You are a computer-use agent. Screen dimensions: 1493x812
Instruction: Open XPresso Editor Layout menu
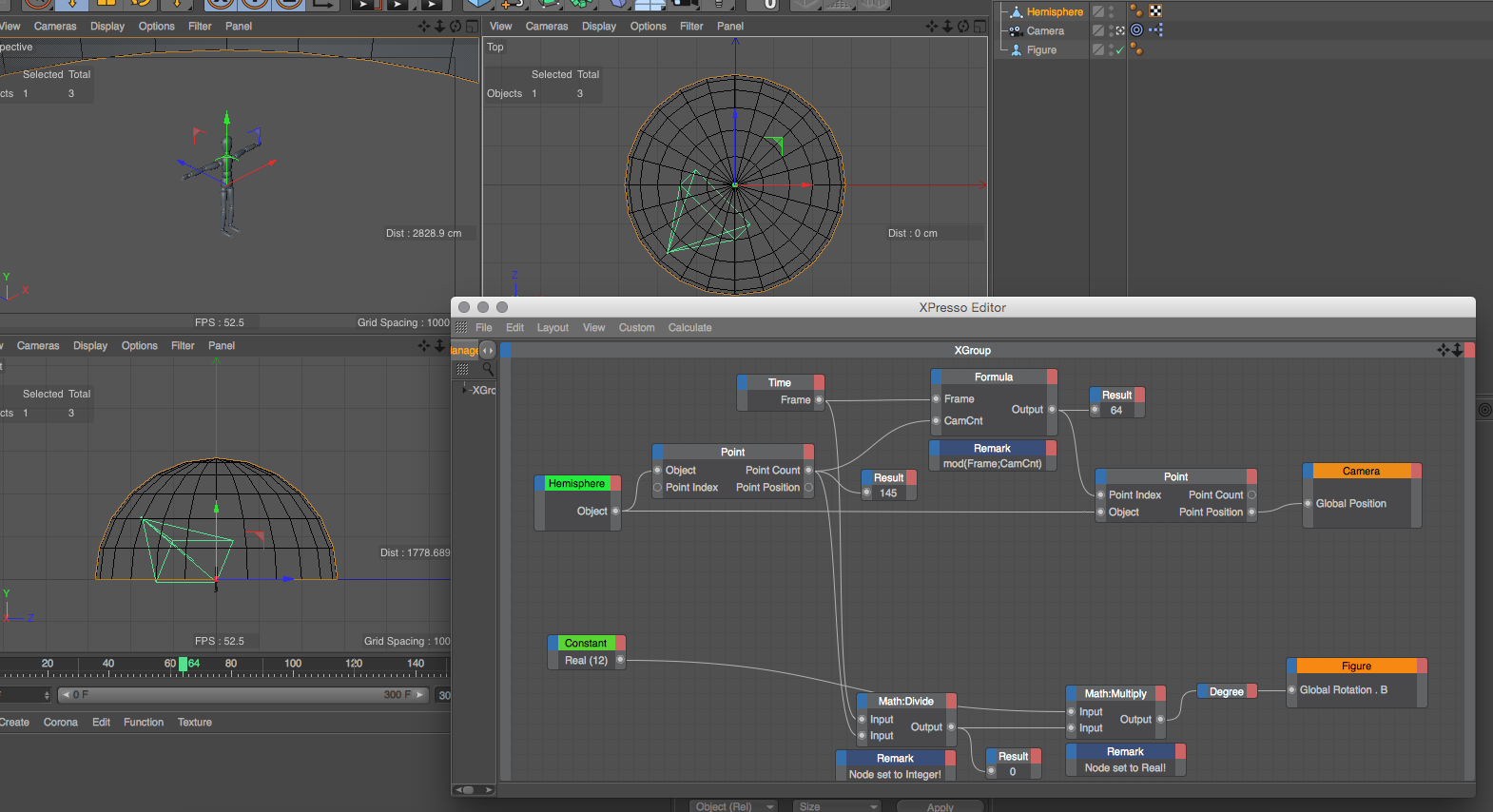[x=553, y=328]
